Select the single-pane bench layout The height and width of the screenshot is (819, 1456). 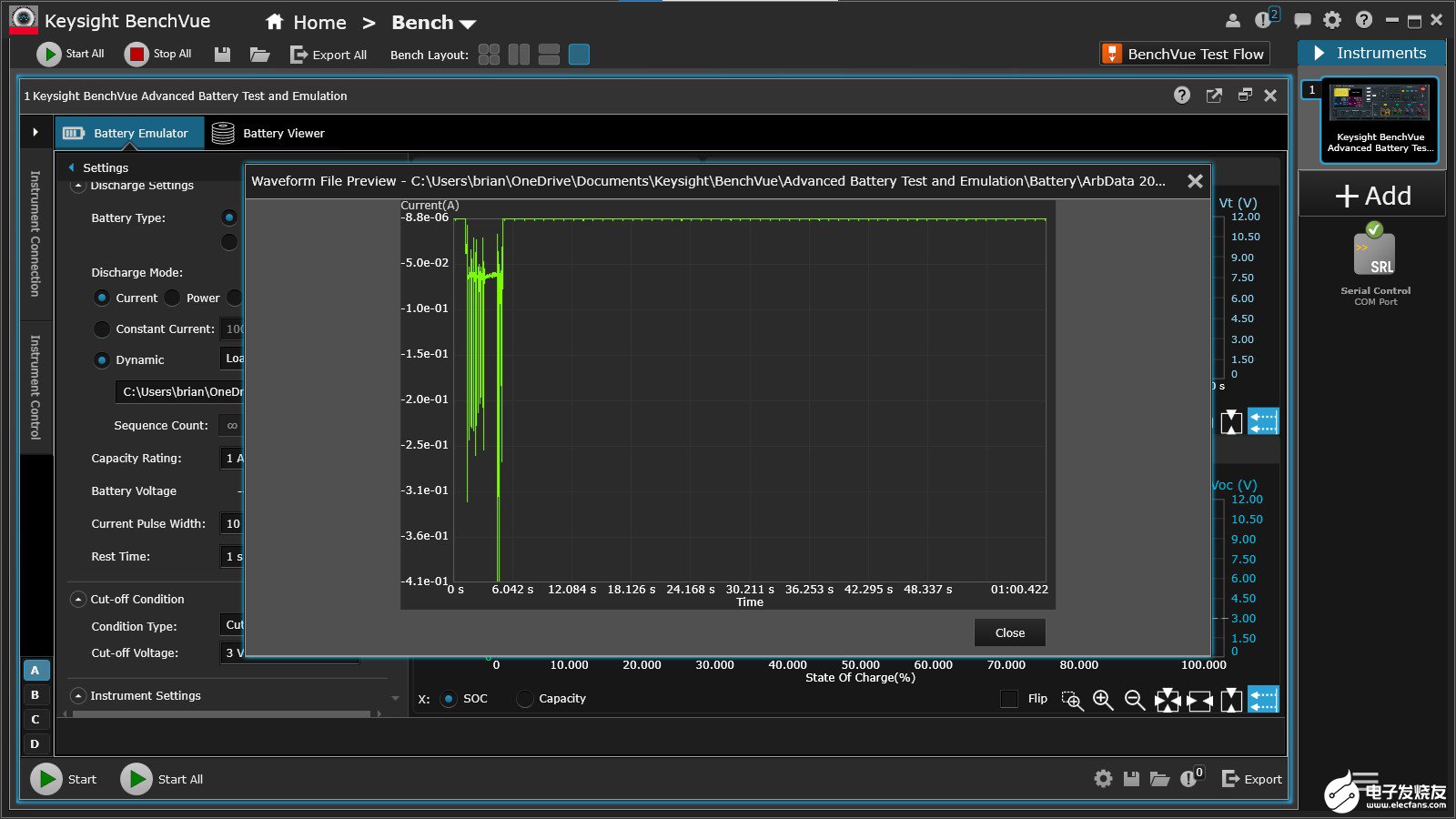[x=579, y=55]
